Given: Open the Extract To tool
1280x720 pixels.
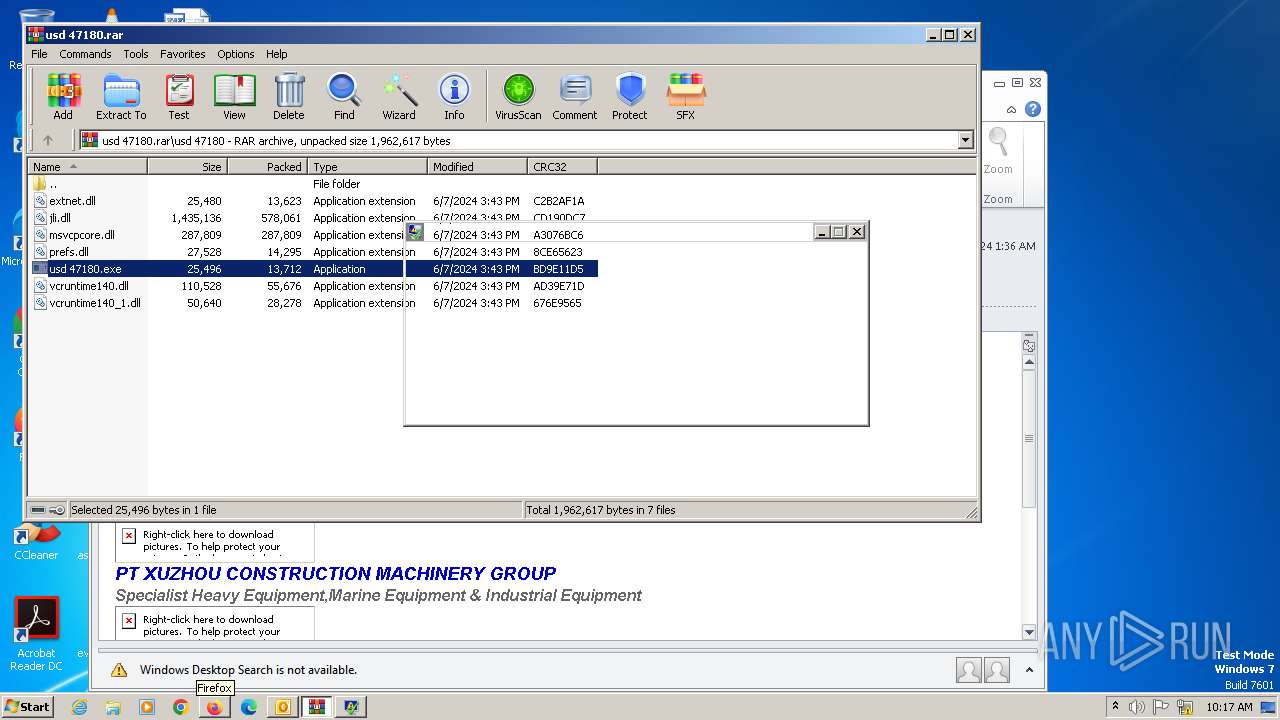Looking at the screenshot, I should point(121,97).
